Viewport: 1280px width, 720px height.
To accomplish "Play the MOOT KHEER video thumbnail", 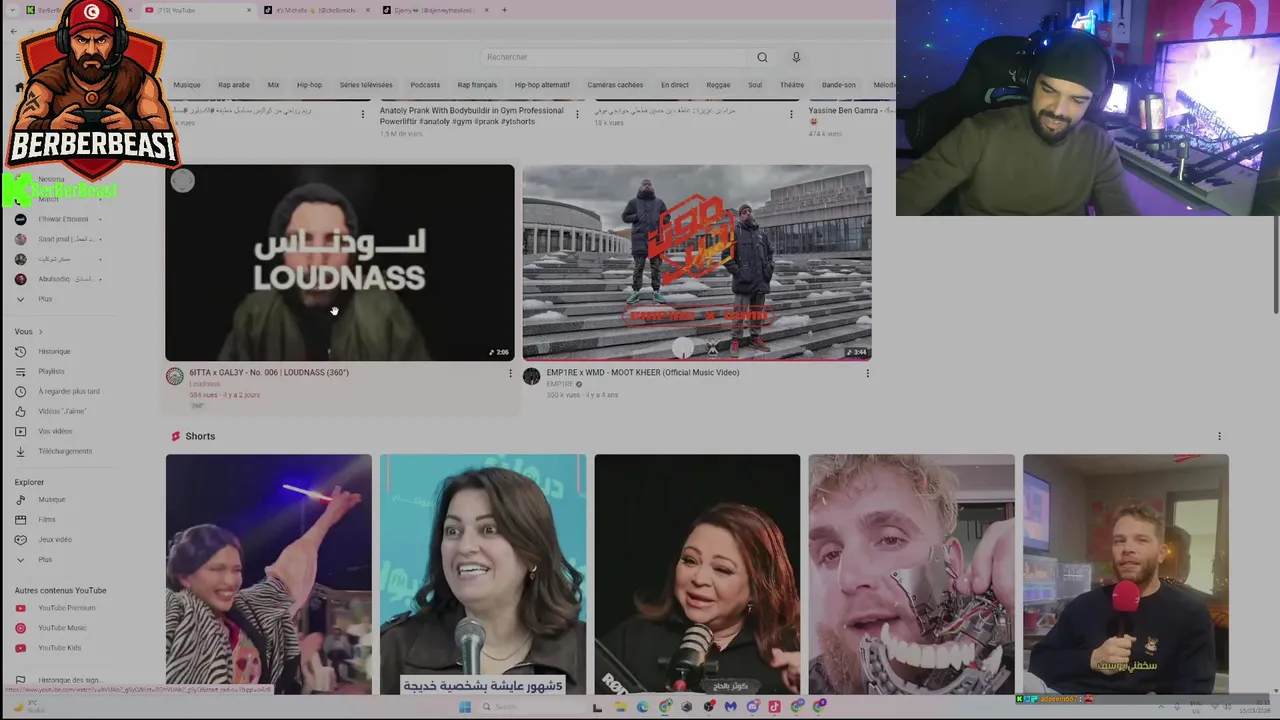I will (697, 262).
